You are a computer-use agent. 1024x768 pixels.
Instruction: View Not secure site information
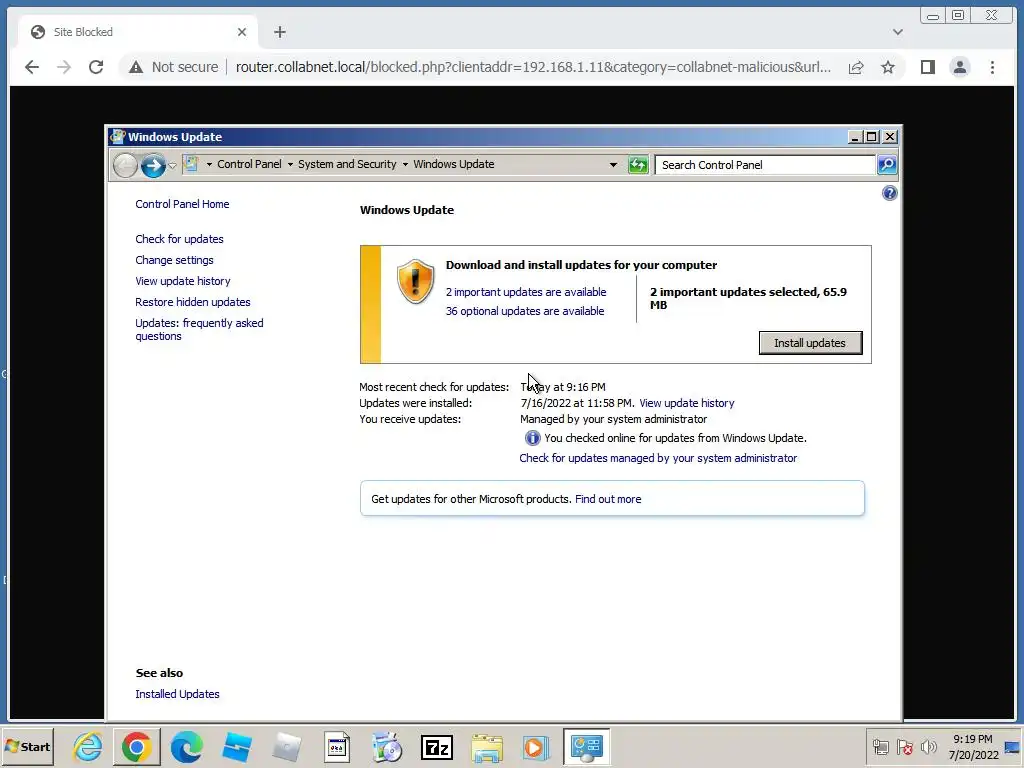174,67
